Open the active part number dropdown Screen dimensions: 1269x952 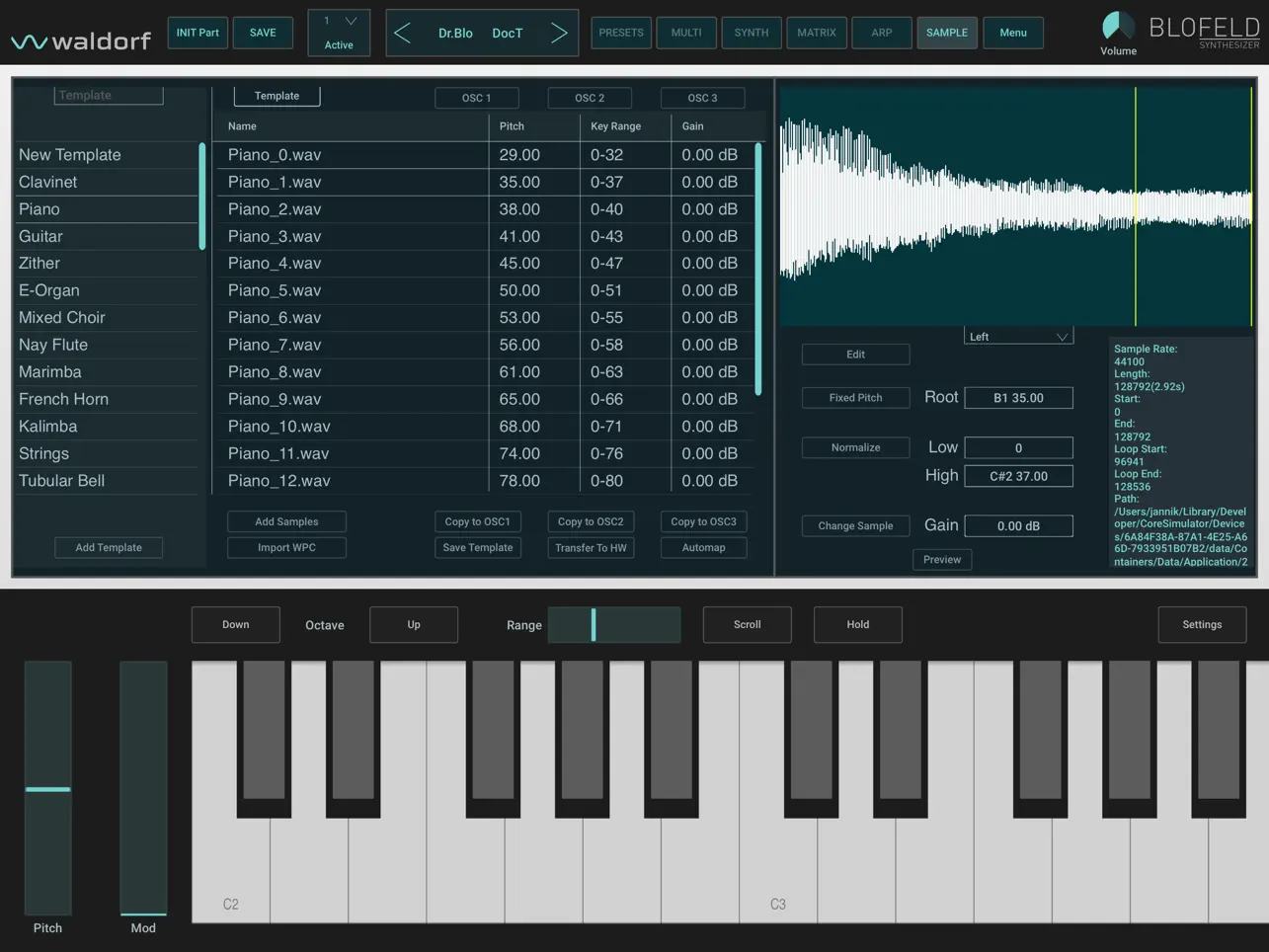click(x=338, y=22)
